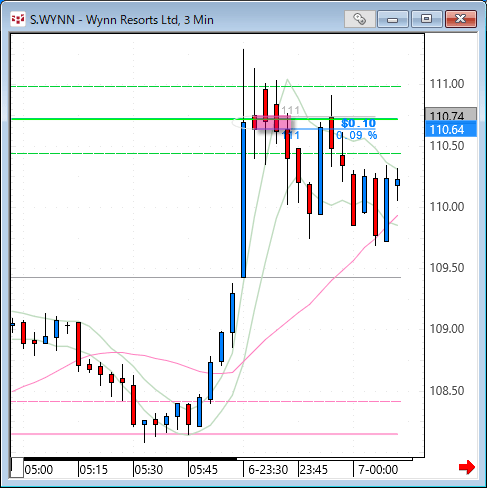Viewport: 487px width, 488px height.
Task: Click the $0.10 profit label
Action: tap(358, 123)
